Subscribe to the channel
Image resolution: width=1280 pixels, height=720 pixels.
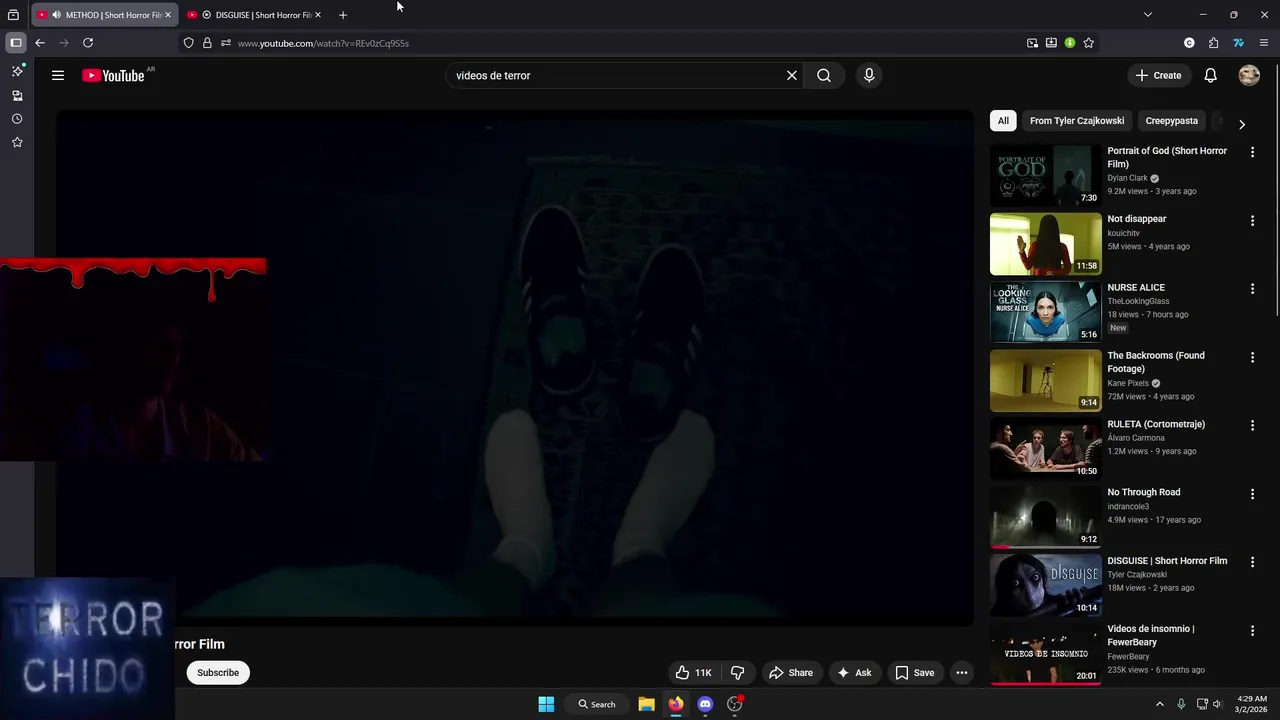[218, 673]
